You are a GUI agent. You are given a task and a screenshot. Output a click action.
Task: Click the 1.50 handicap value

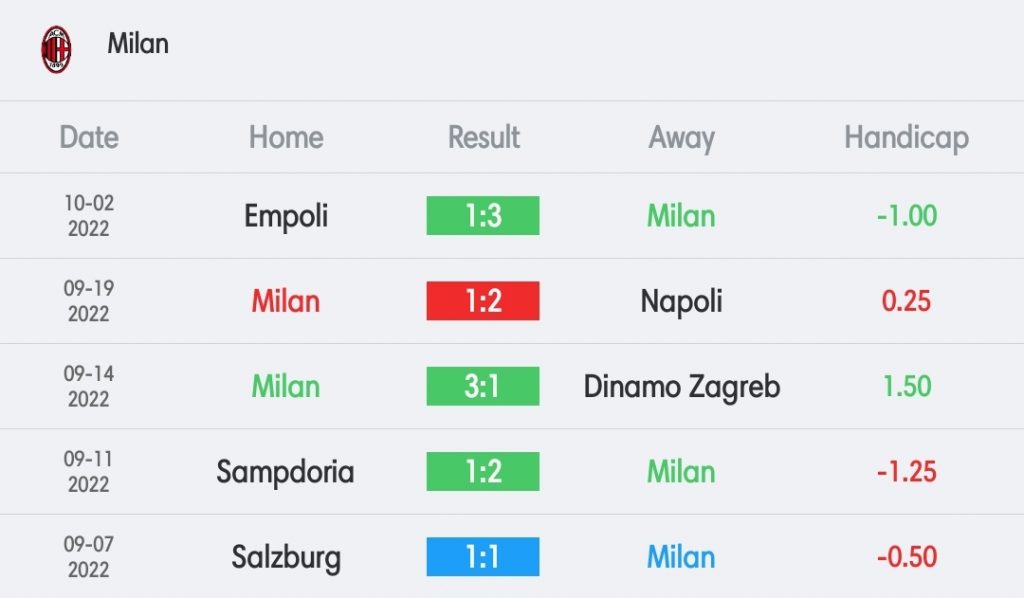(906, 386)
